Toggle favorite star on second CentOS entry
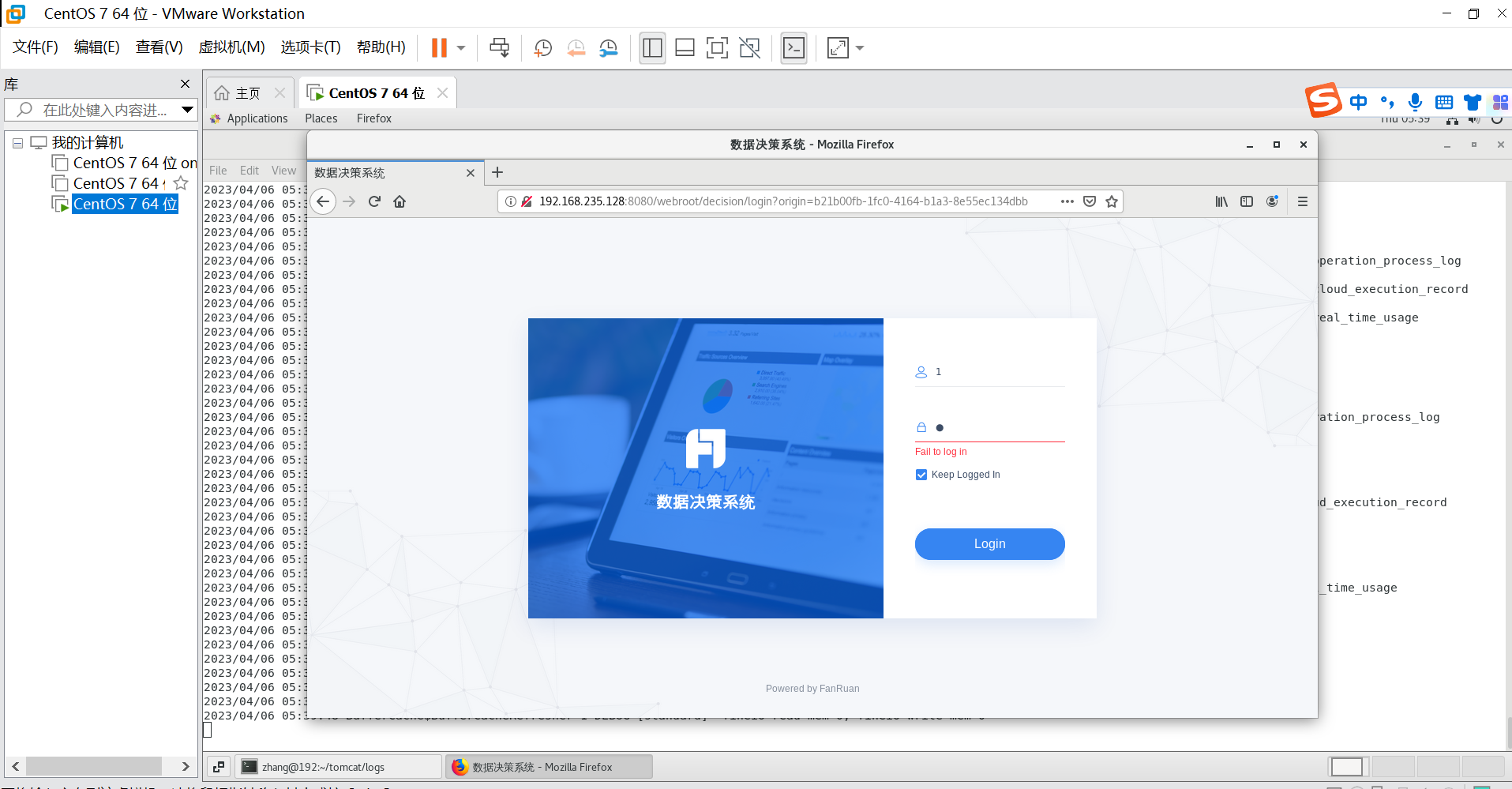The width and height of the screenshot is (1512, 789). pos(181,183)
